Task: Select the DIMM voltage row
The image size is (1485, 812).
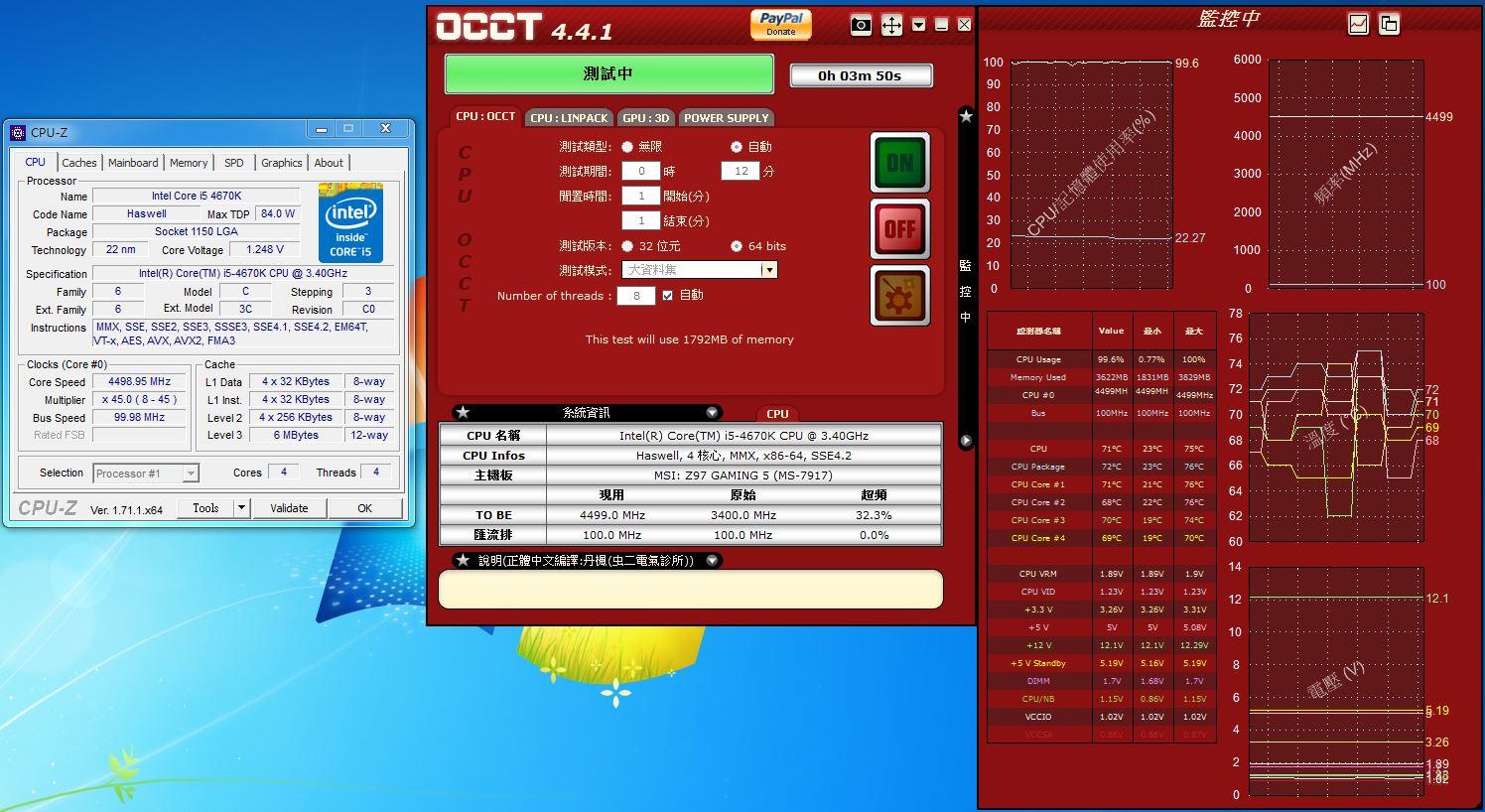Action: pyautogui.click(x=1102, y=681)
